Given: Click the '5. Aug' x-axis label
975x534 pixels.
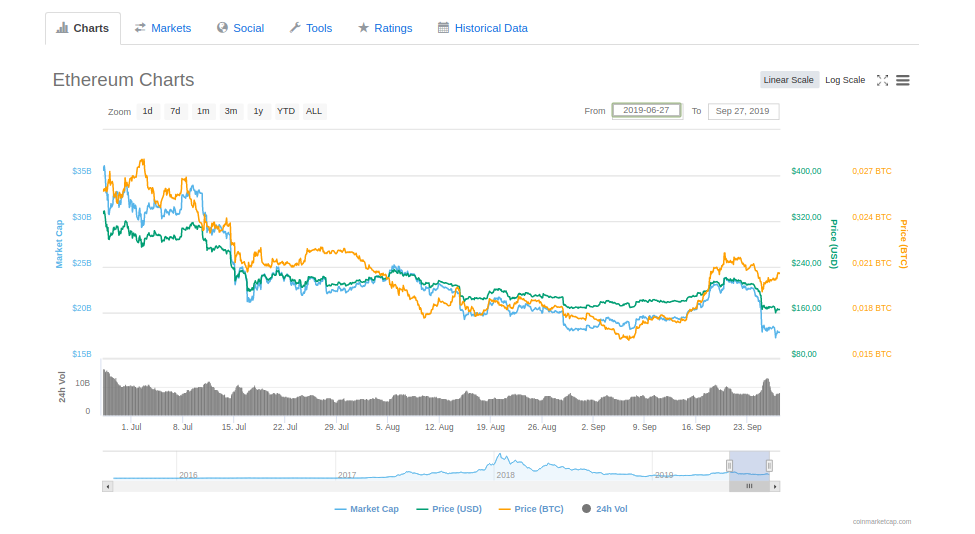Looking at the screenshot, I should tap(388, 427).
